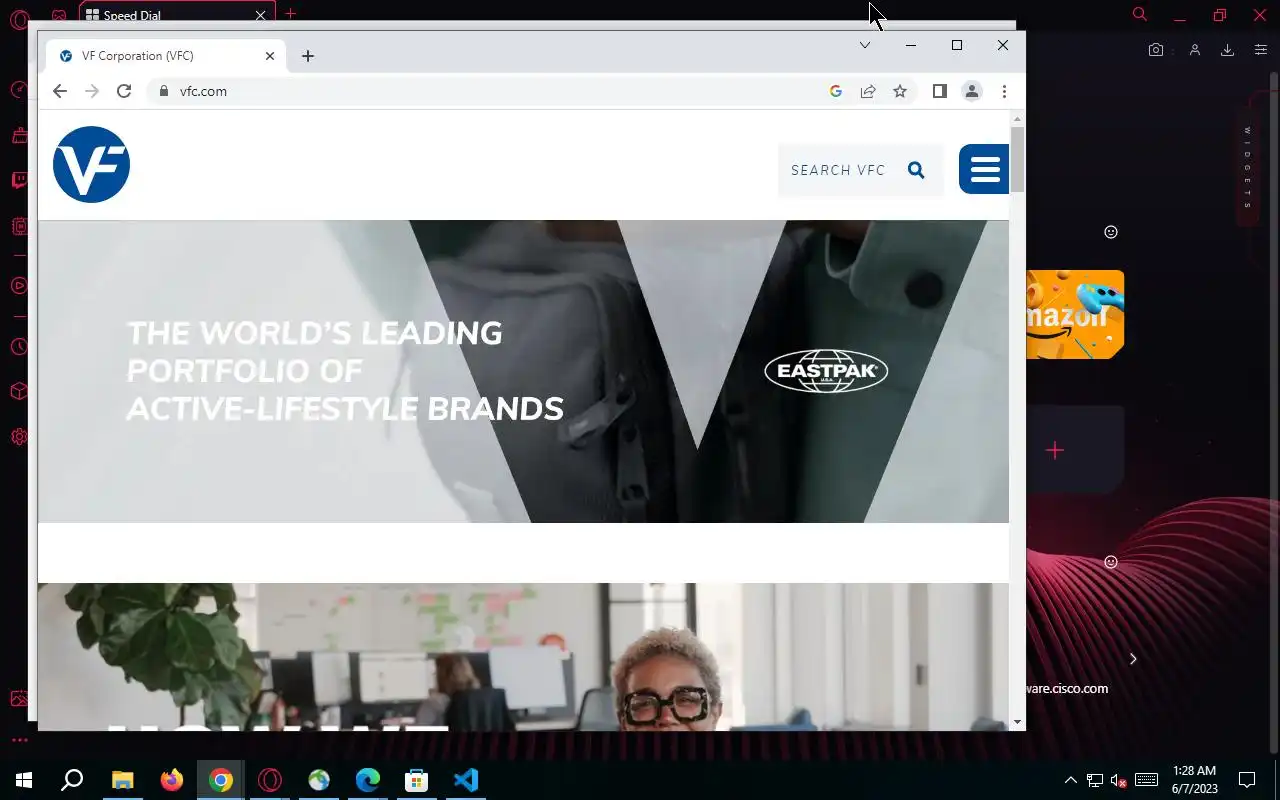
Task: Bookmark vfc.com with the star icon
Action: pos(900,91)
